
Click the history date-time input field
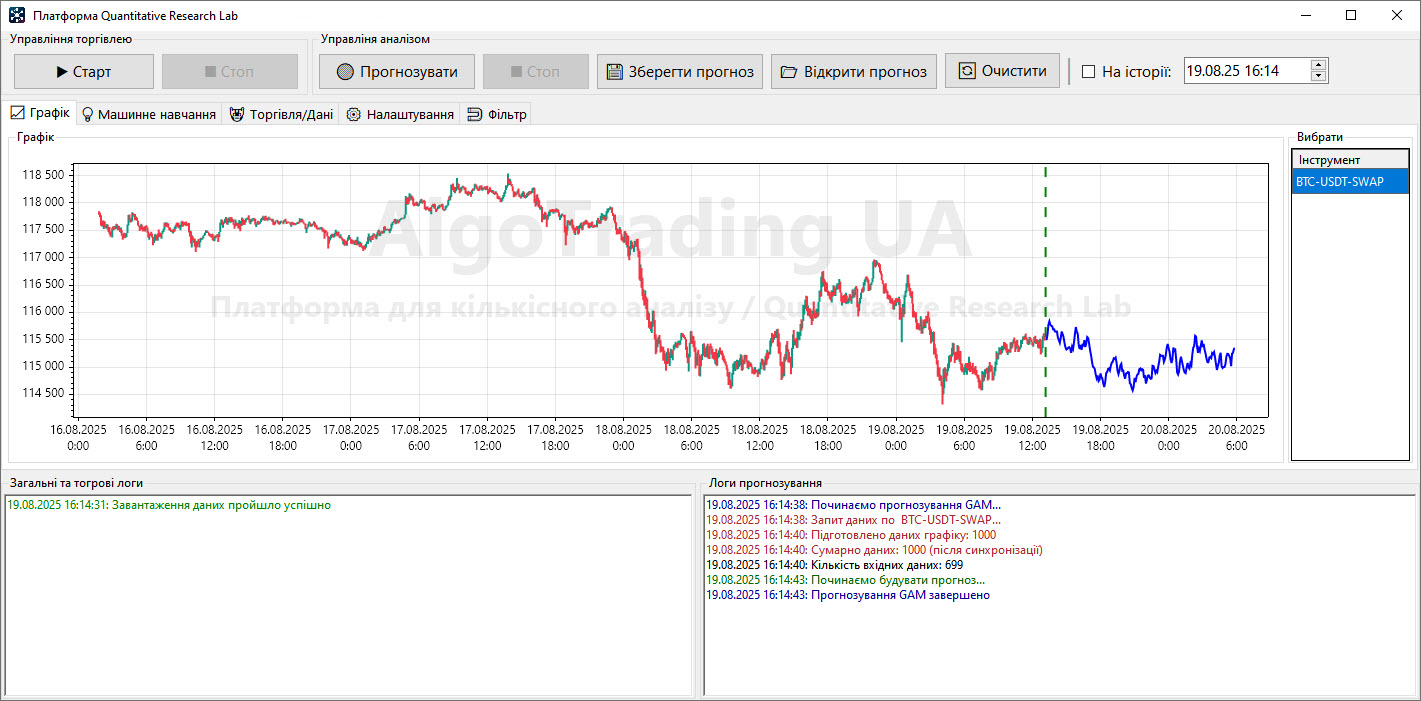pos(1245,71)
